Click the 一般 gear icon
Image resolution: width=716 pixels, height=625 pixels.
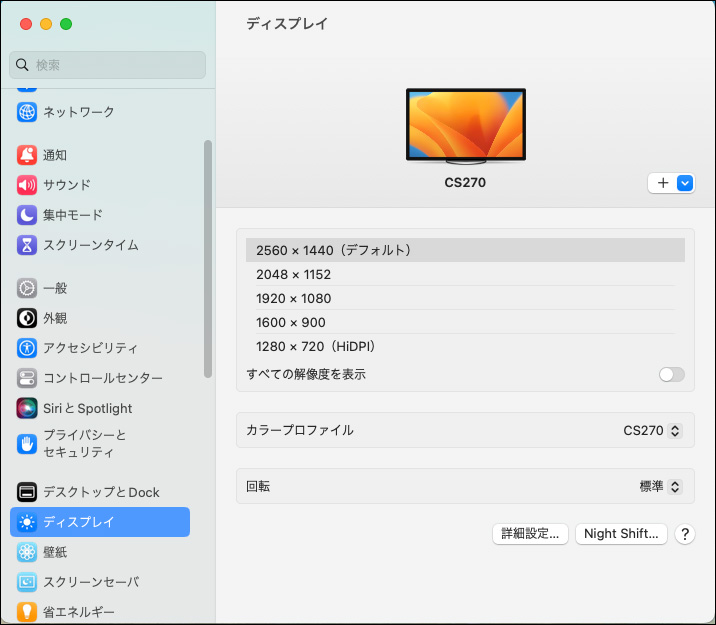click(x=27, y=288)
